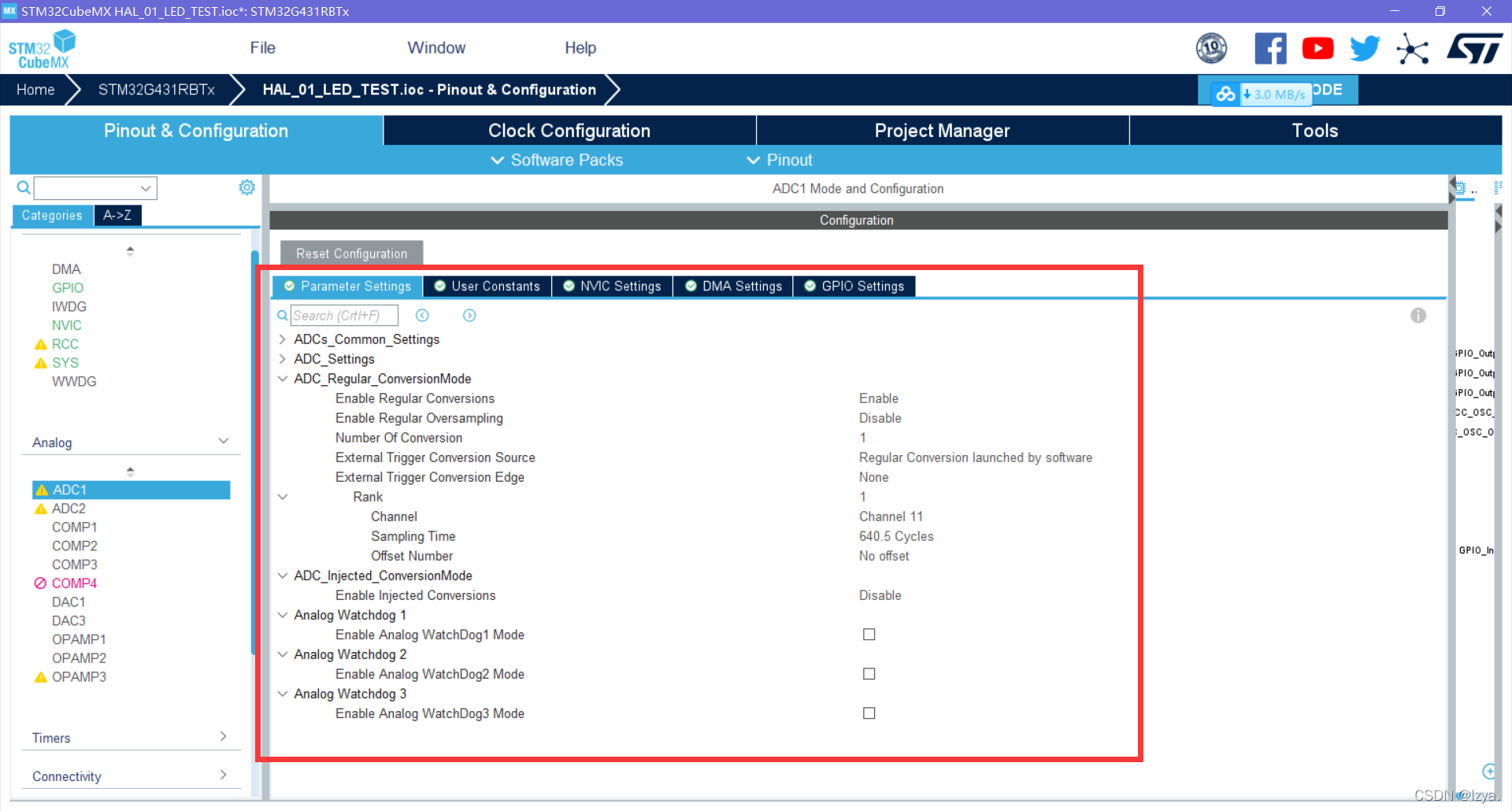Switch to A->Z sorted view
The image size is (1512, 811).
[117, 215]
